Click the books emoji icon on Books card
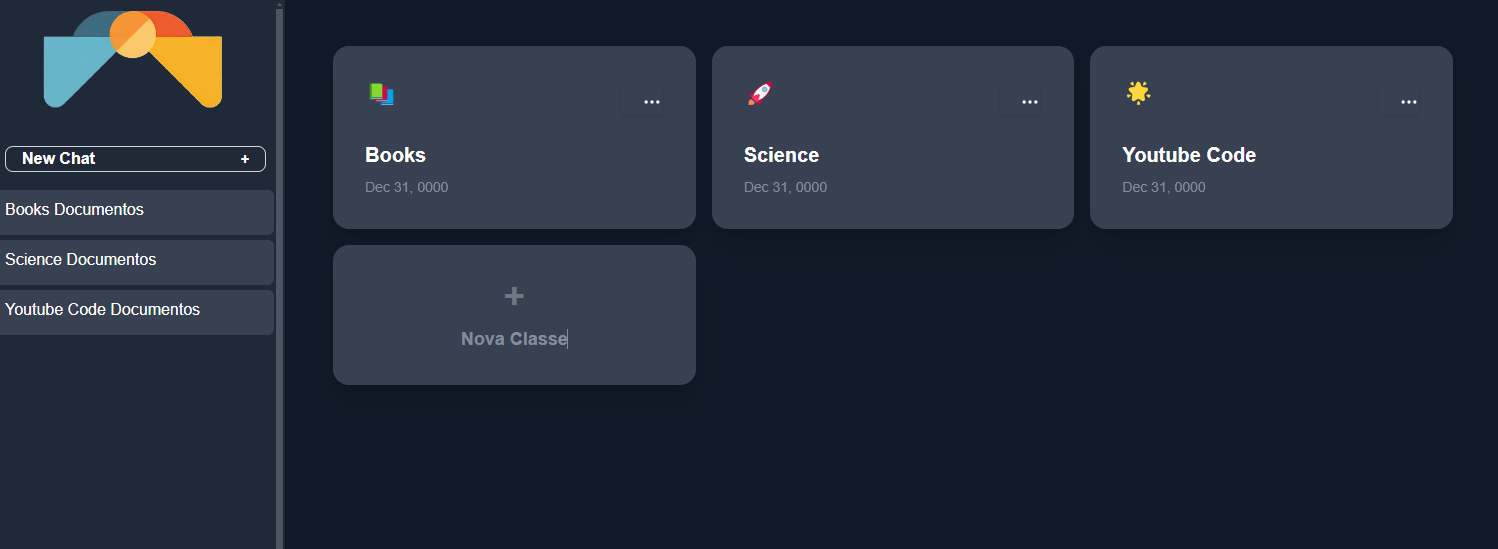This screenshot has width=1498, height=549. (381, 94)
